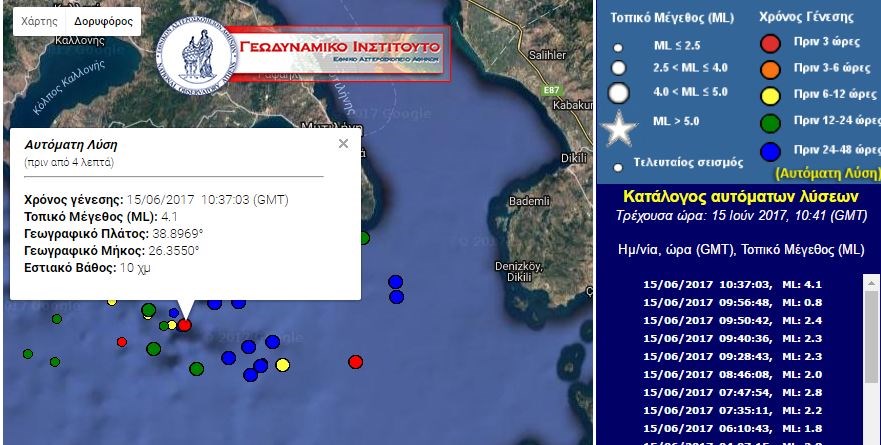Click the 4.0 < ML ≤ 5.0 legend circle
This screenshot has width=881, height=445.
(619, 93)
